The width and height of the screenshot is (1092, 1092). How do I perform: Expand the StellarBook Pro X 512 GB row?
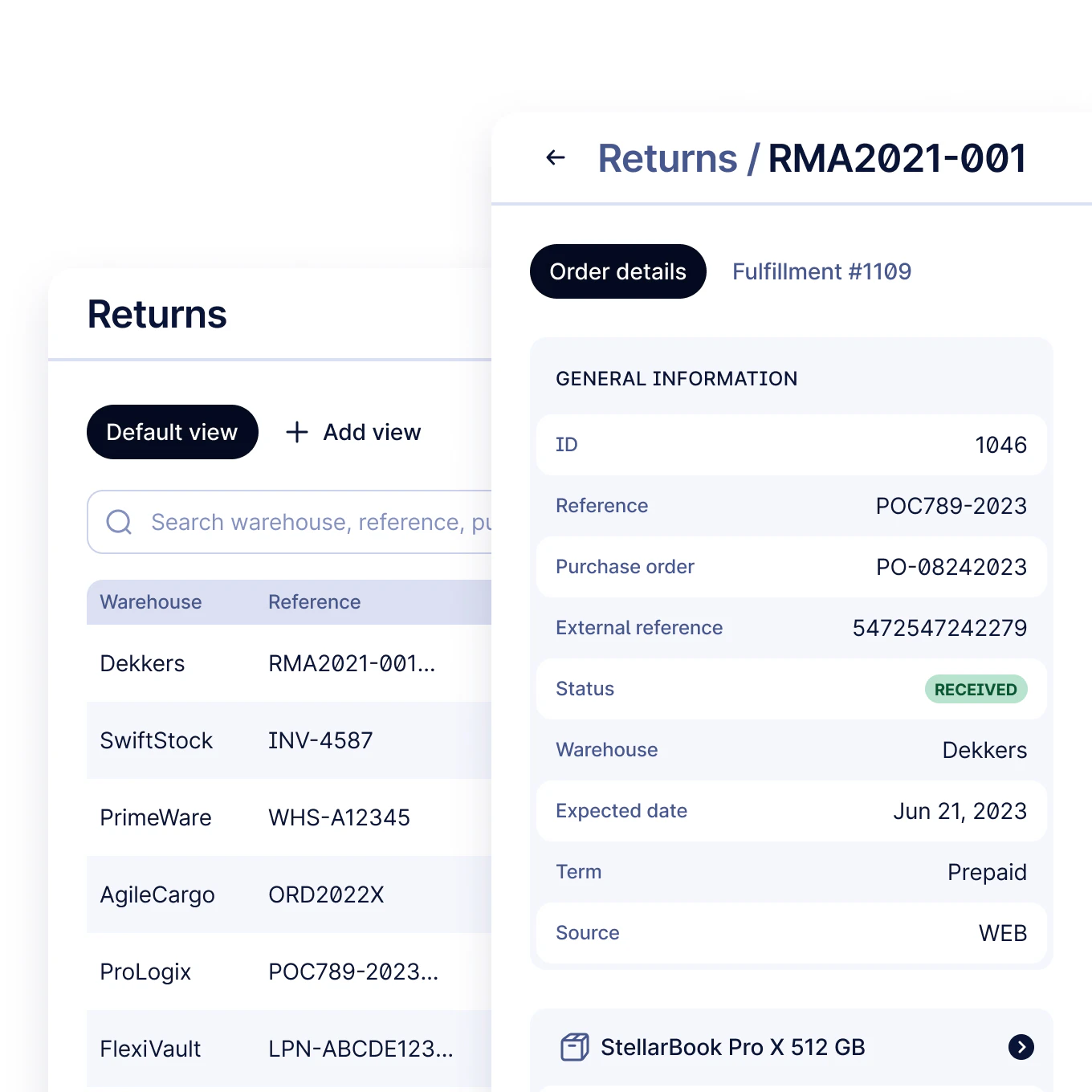click(x=791, y=1047)
